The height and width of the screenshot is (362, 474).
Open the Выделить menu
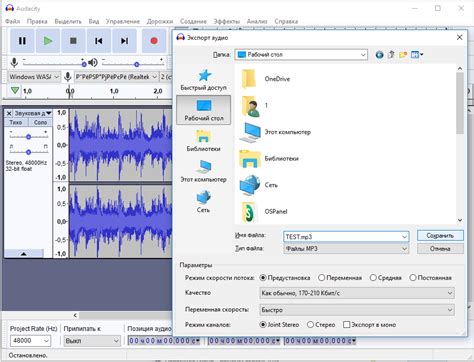[x=68, y=21]
